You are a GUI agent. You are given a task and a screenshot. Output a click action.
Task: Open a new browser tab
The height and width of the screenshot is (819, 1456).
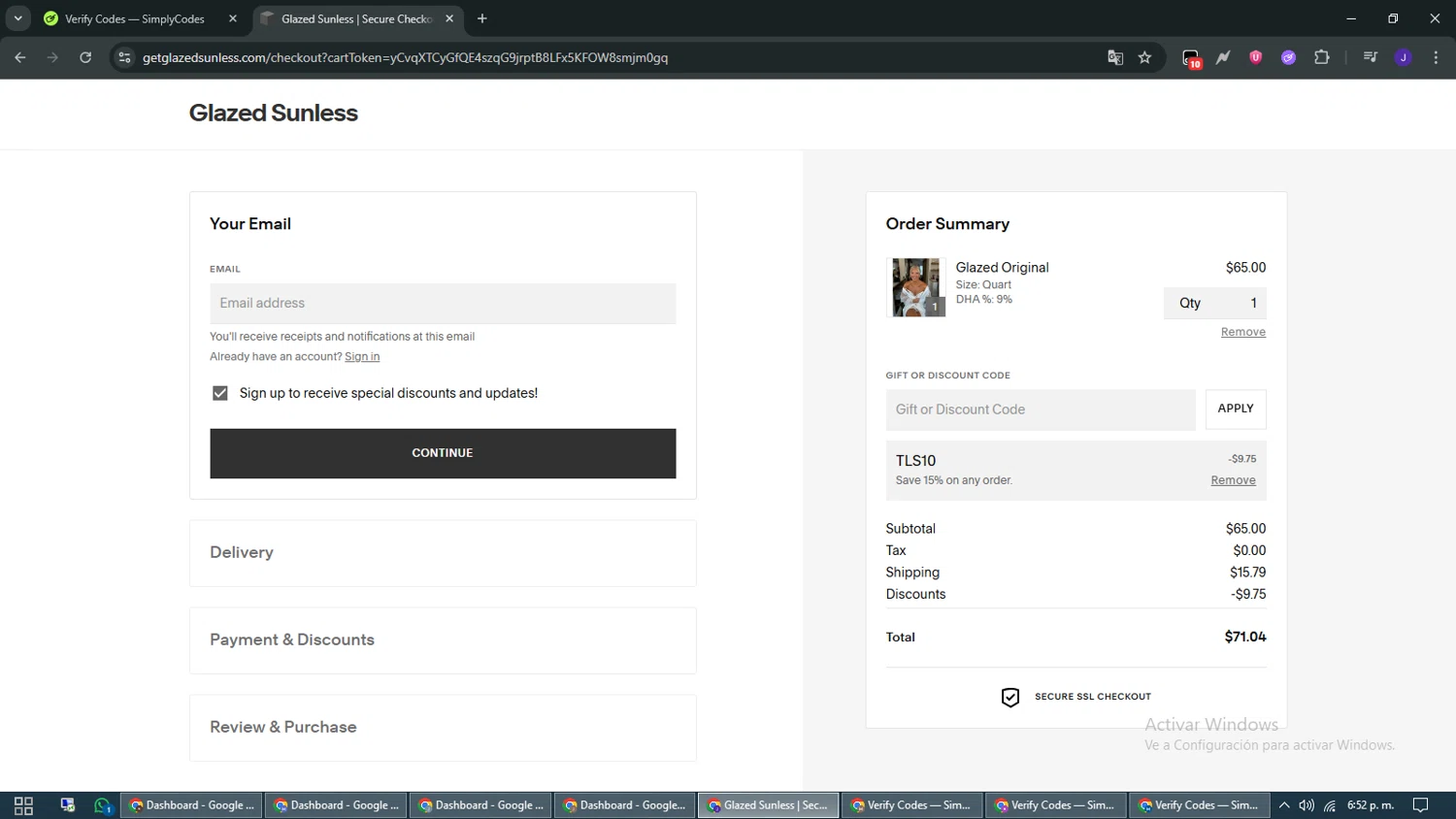tap(482, 18)
